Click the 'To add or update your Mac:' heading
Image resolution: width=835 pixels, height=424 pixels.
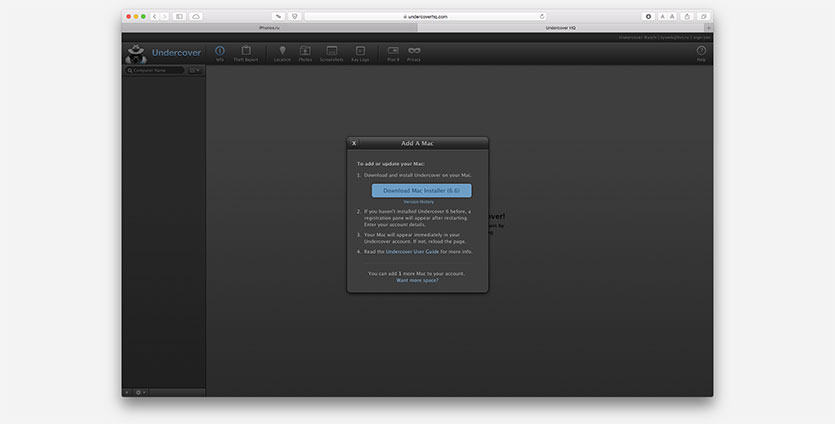click(x=390, y=164)
